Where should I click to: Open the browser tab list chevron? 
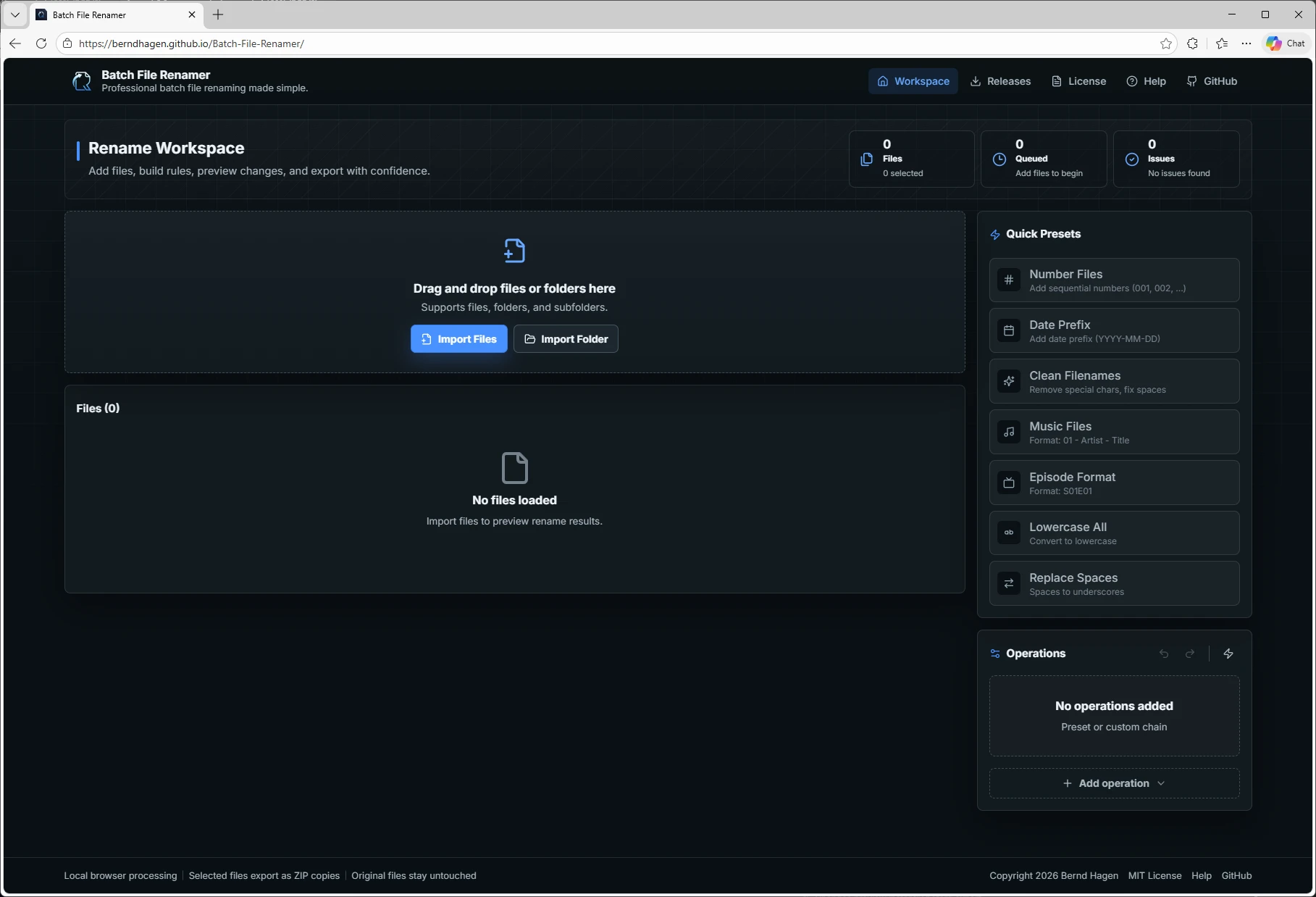14,14
